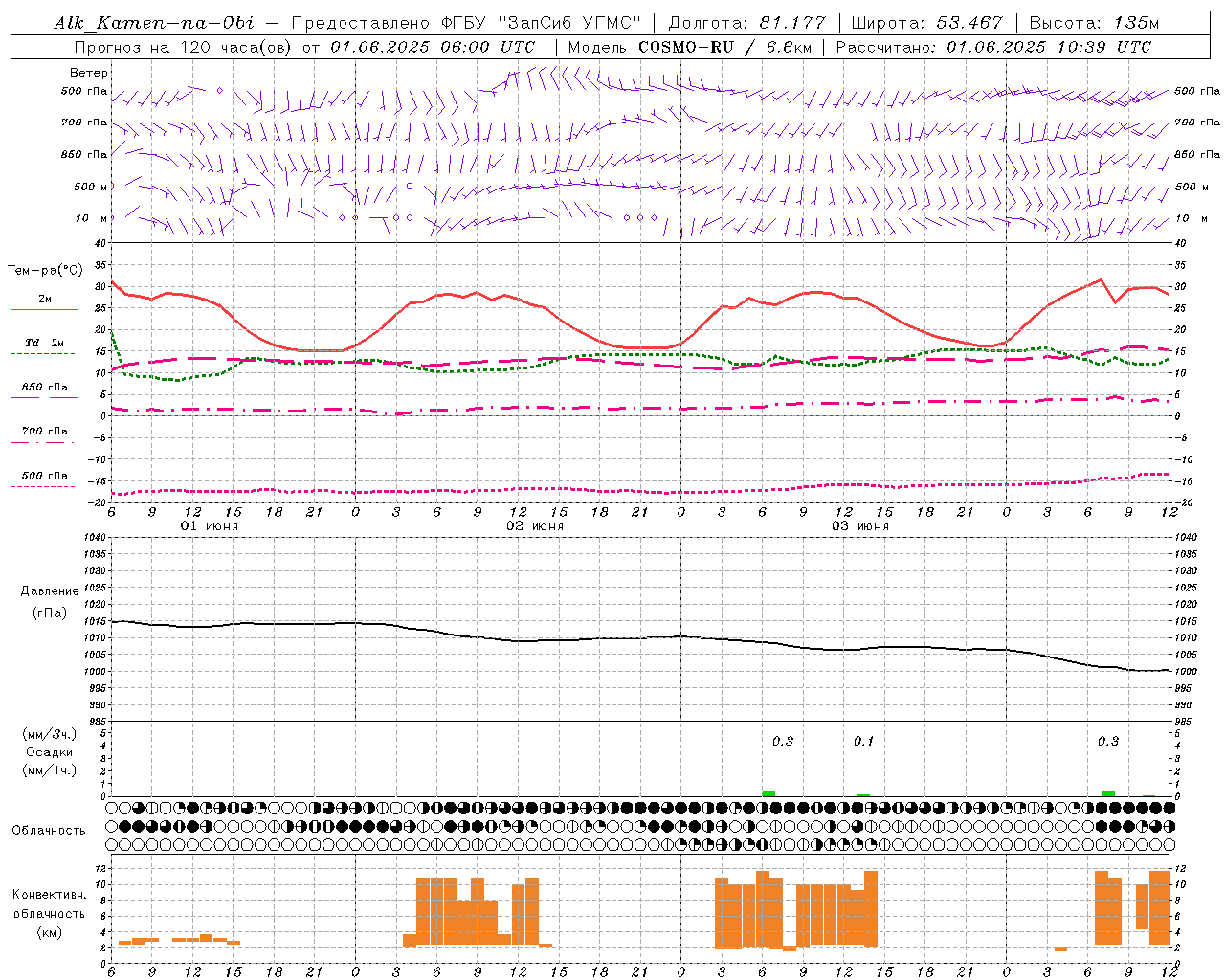1225x980 pixels.
Task: Click the Долгота: 81.177 value
Action: pyautogui.click(x=746, y=23)
